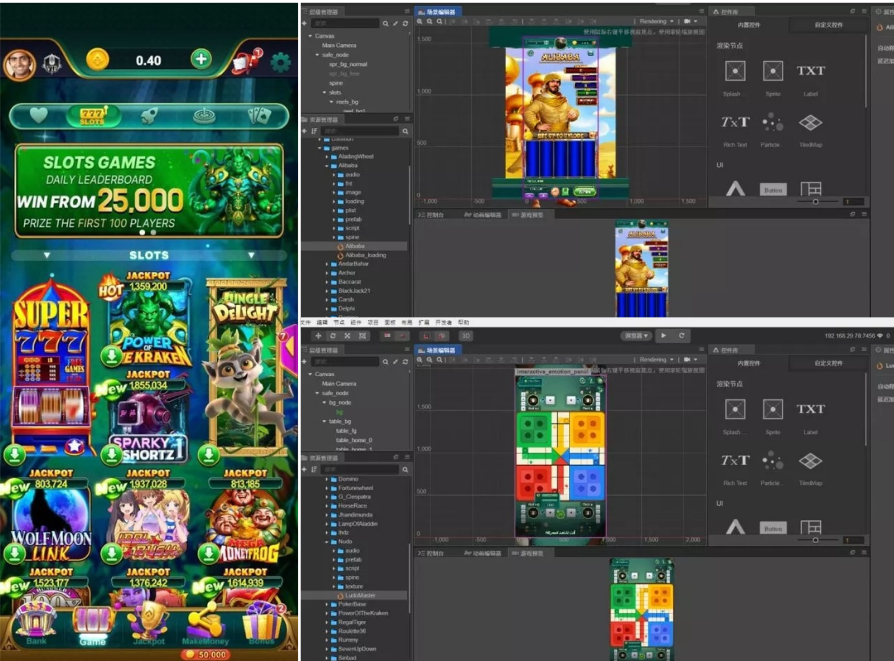Select the TXT Label node in the Alibaba editor
This screenshot has height=661, width=894.
coord(810,71)
